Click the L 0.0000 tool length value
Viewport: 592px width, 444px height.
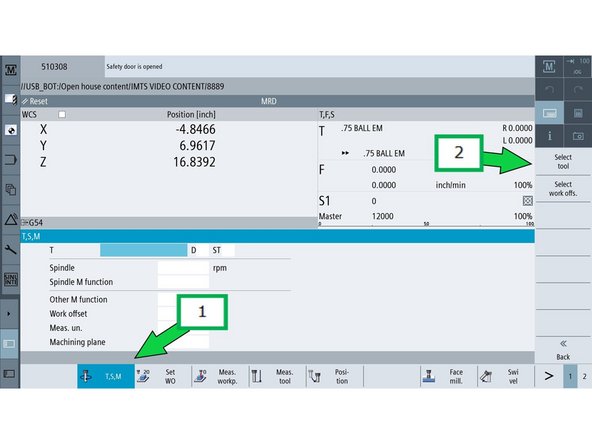(x=517, y=140)
